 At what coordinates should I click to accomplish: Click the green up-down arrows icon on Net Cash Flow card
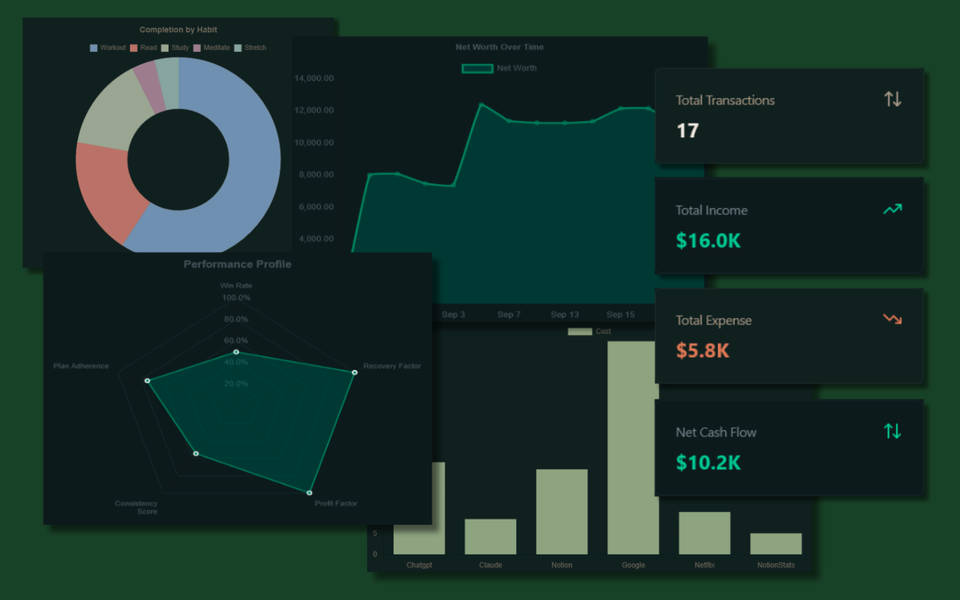893,431
